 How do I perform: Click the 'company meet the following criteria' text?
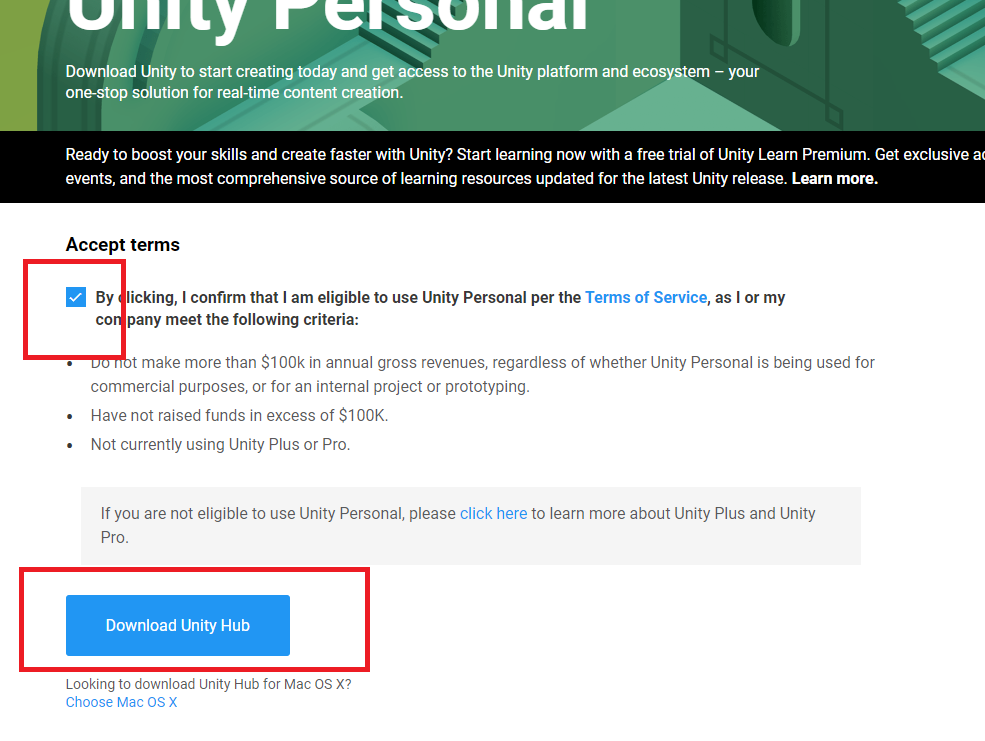tap(227, 320)
